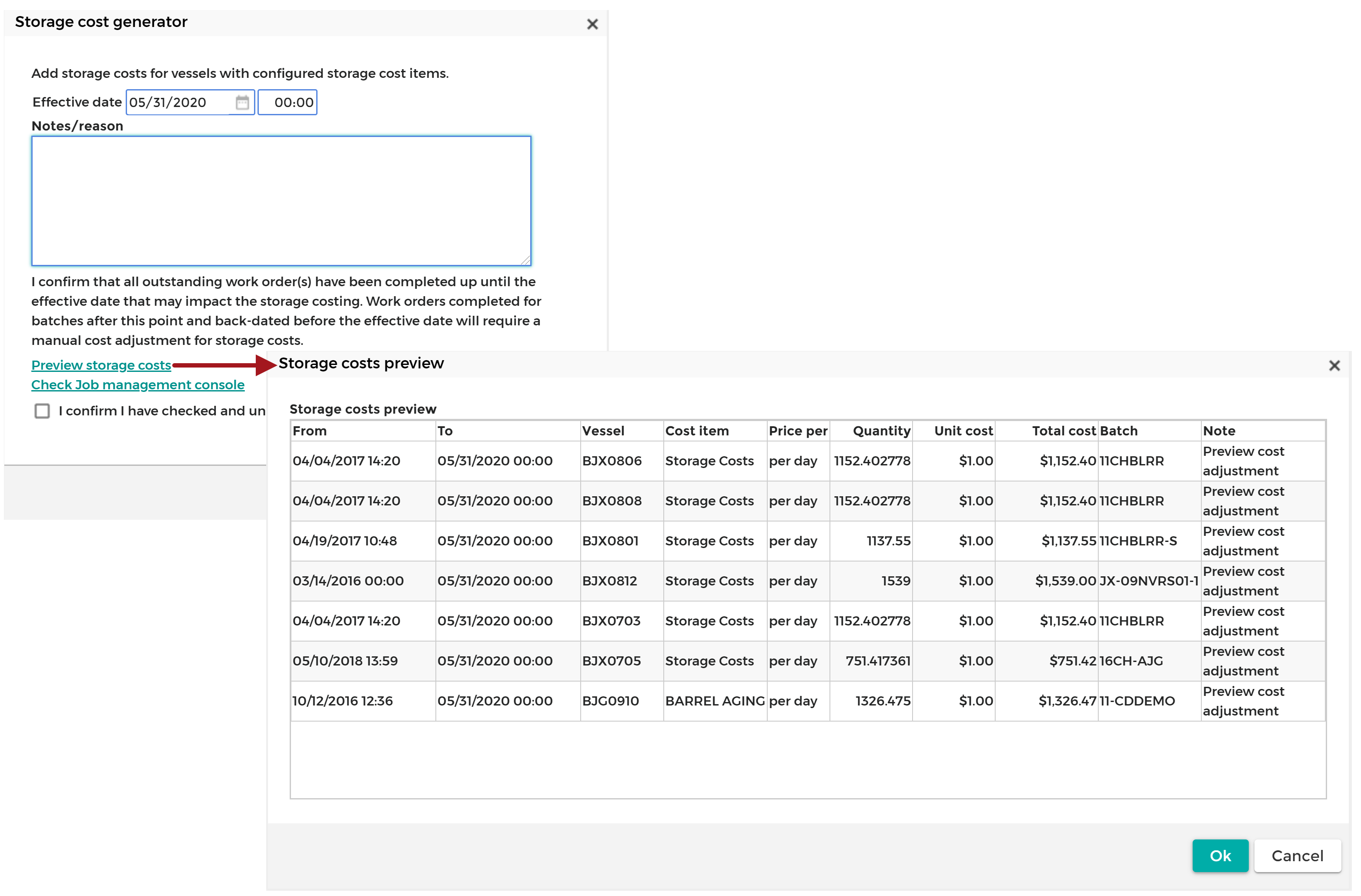Click batch 11-CDDEMO cell
This screenshot has height=896, width=1361.
[1150, 702]
